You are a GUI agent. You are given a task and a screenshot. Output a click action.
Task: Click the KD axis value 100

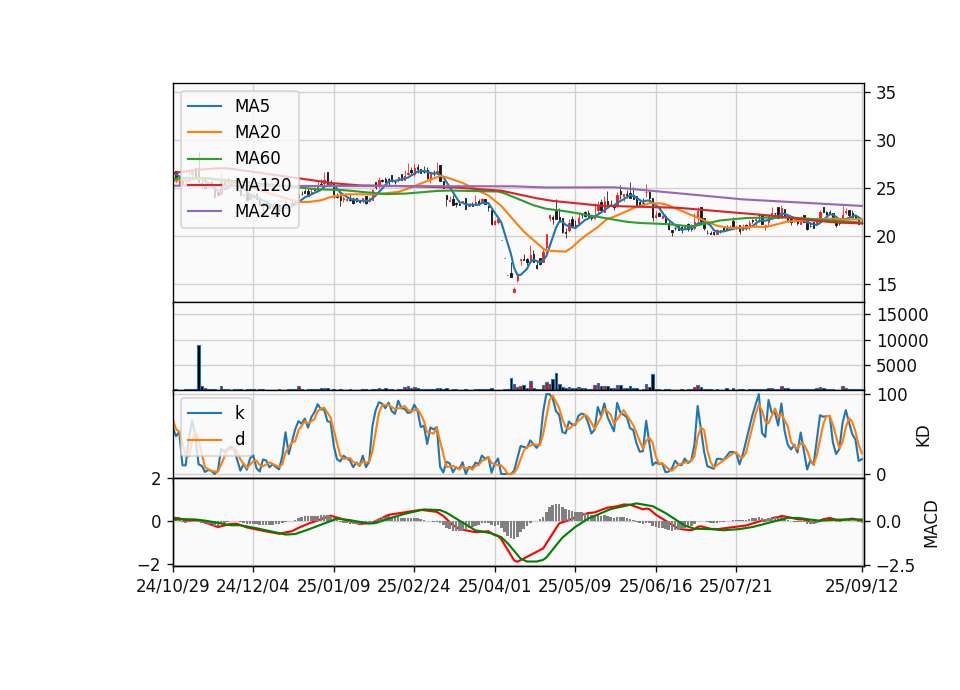(893, 395)
